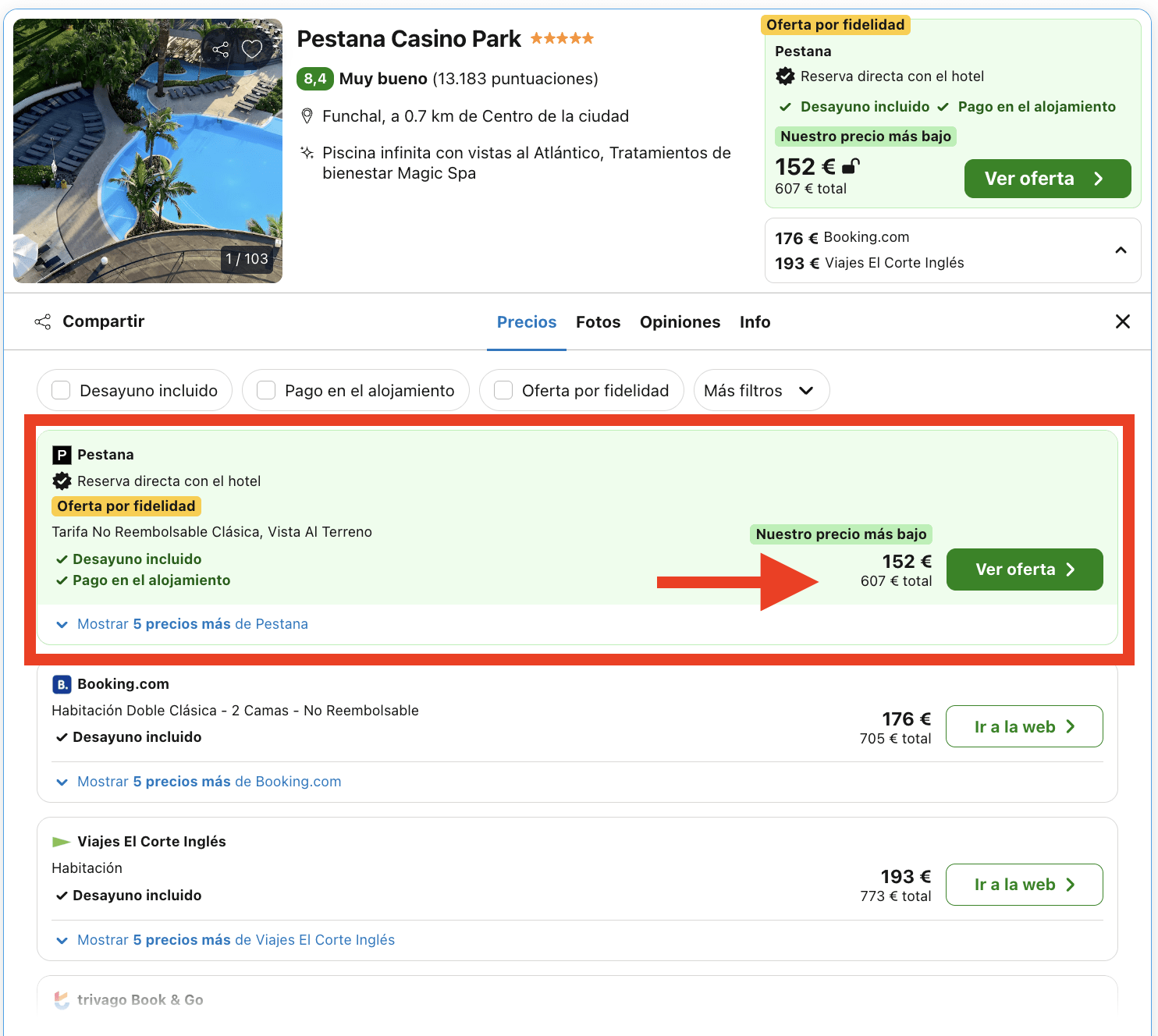Click the heart icon to save the hotel
The width and height of the screenshot is (1158, 1036).
click(x=251, y=48)
